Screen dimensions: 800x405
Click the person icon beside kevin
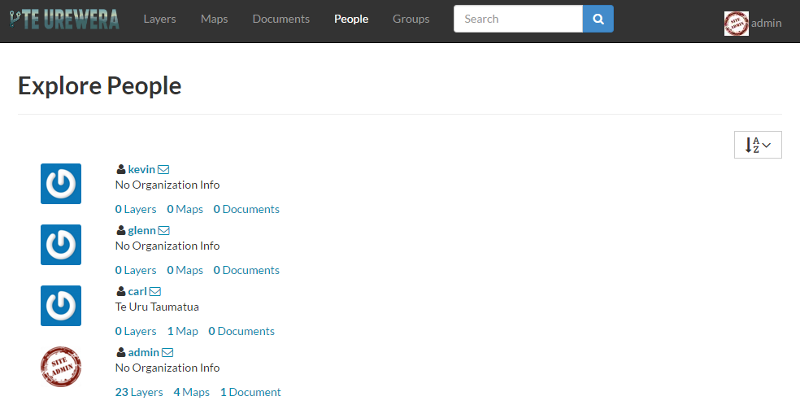(x=121, y=169)
